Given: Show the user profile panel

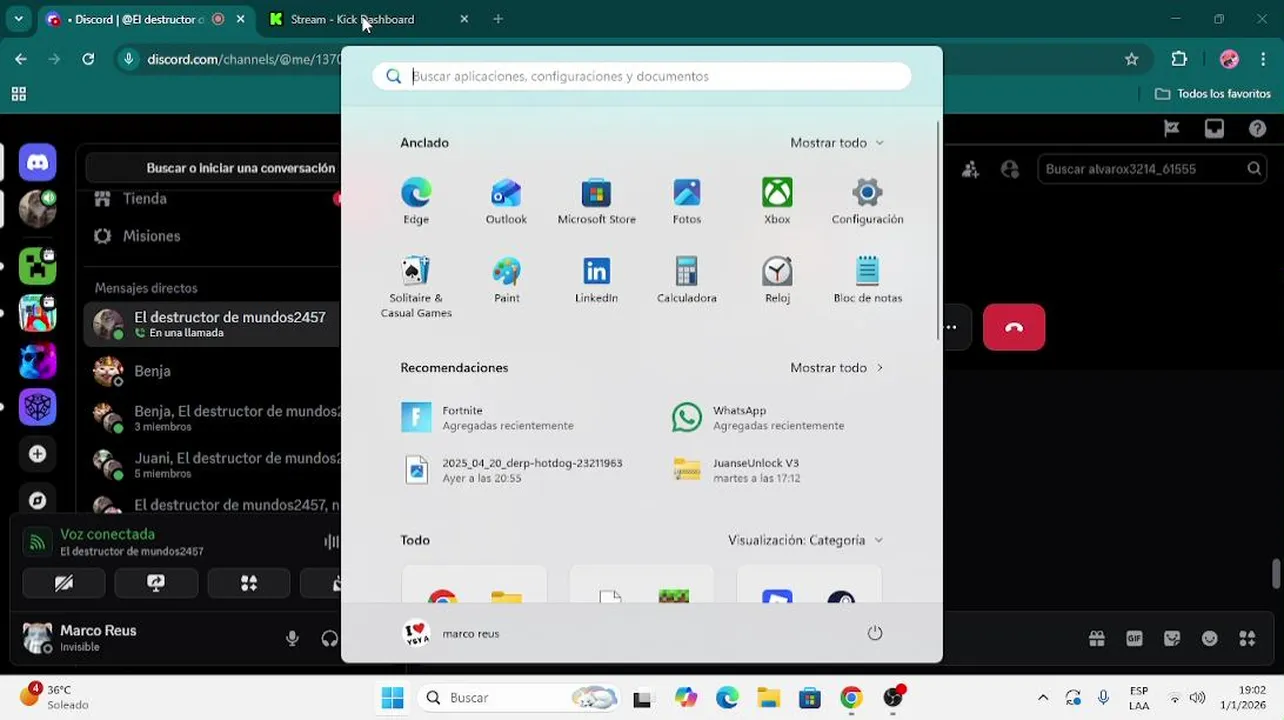Looking at the screenshot, I should coord(1010,169).
